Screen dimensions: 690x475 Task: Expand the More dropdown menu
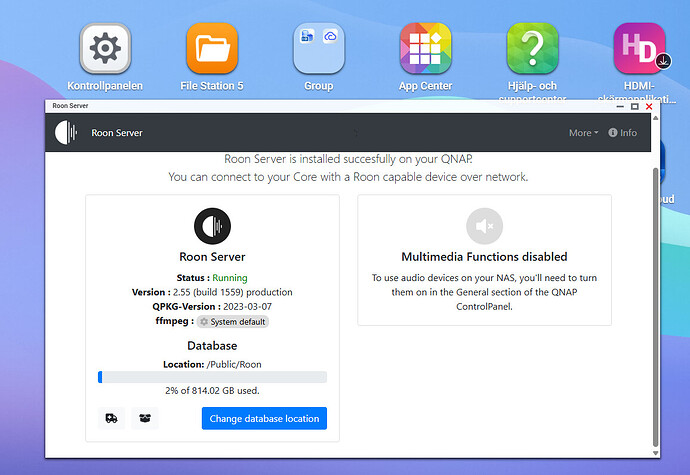pyautogui.click(x=583, y=132)
